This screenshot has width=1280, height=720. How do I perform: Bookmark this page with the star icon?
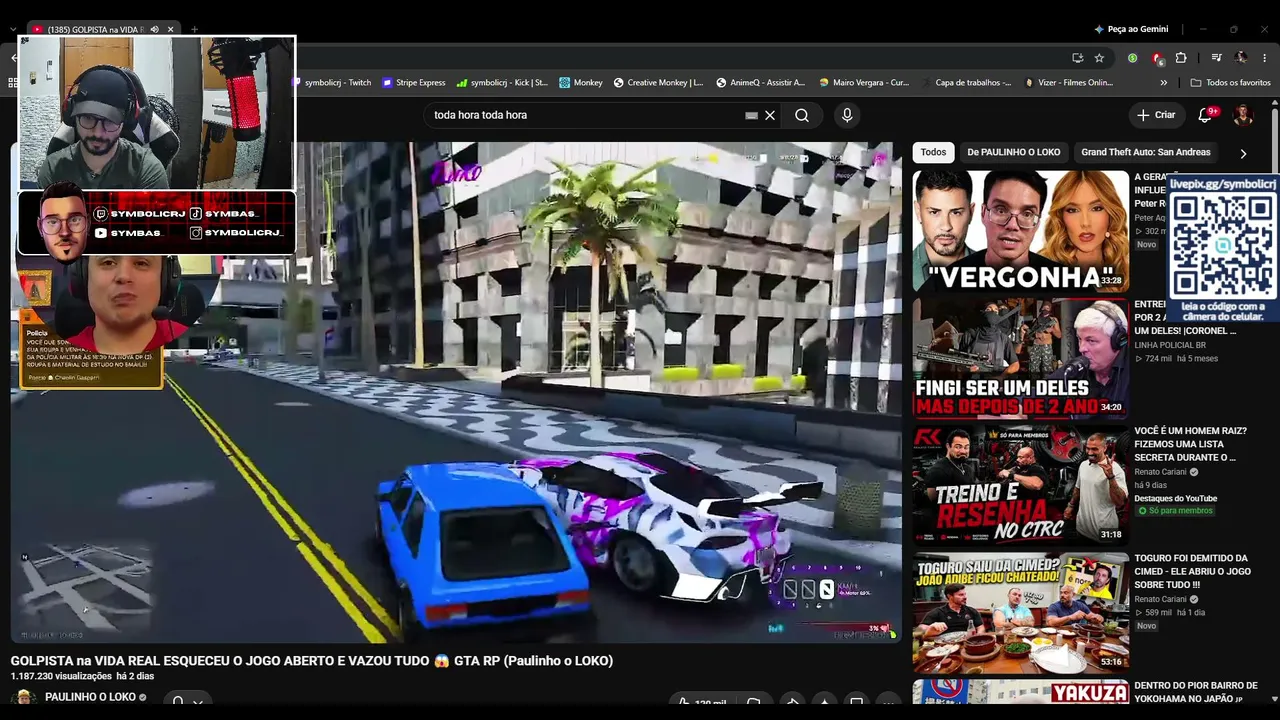pos(1099,58)
